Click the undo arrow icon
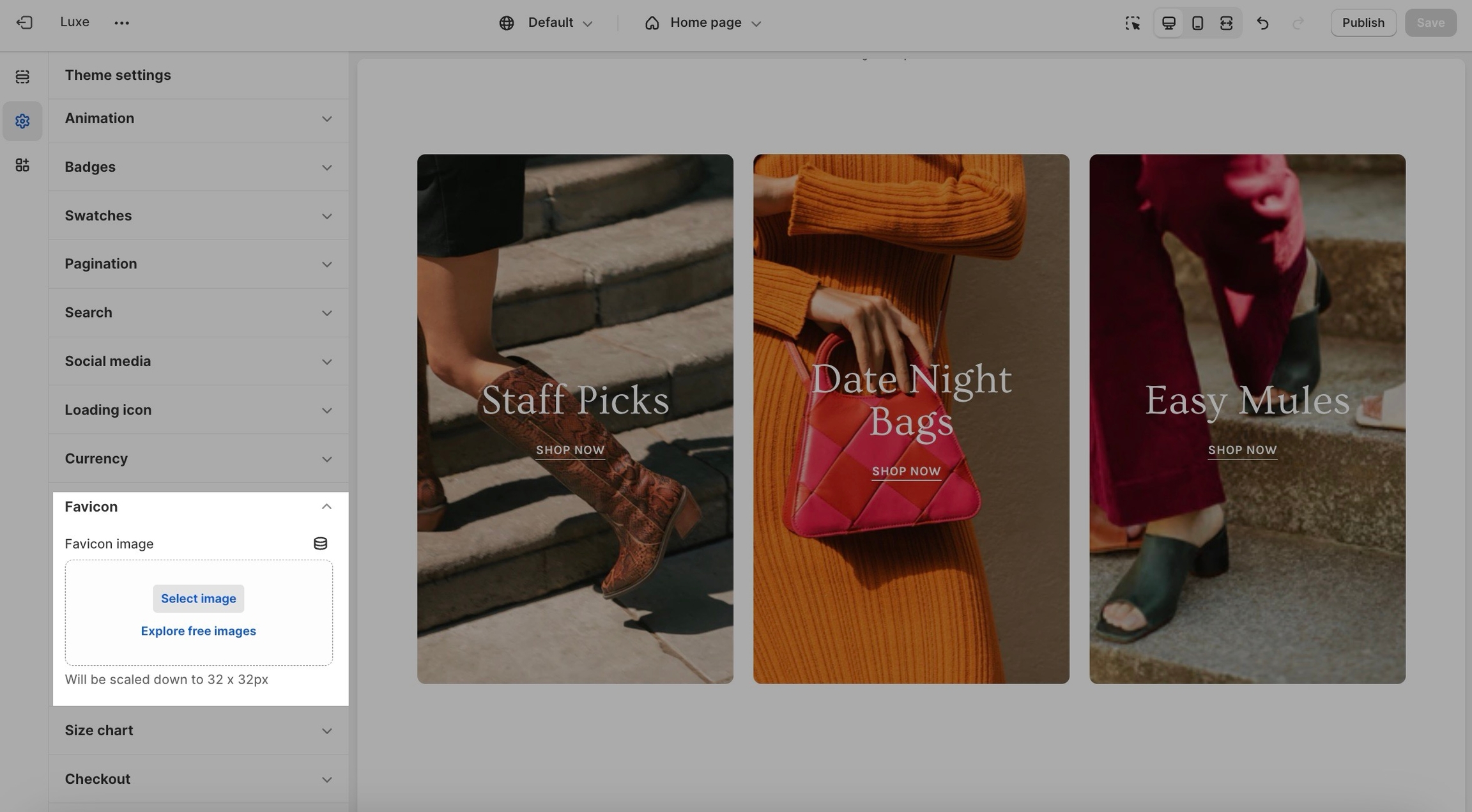Image resolution: width=1472 pixels, height=812 pixels. point(1262,23)
